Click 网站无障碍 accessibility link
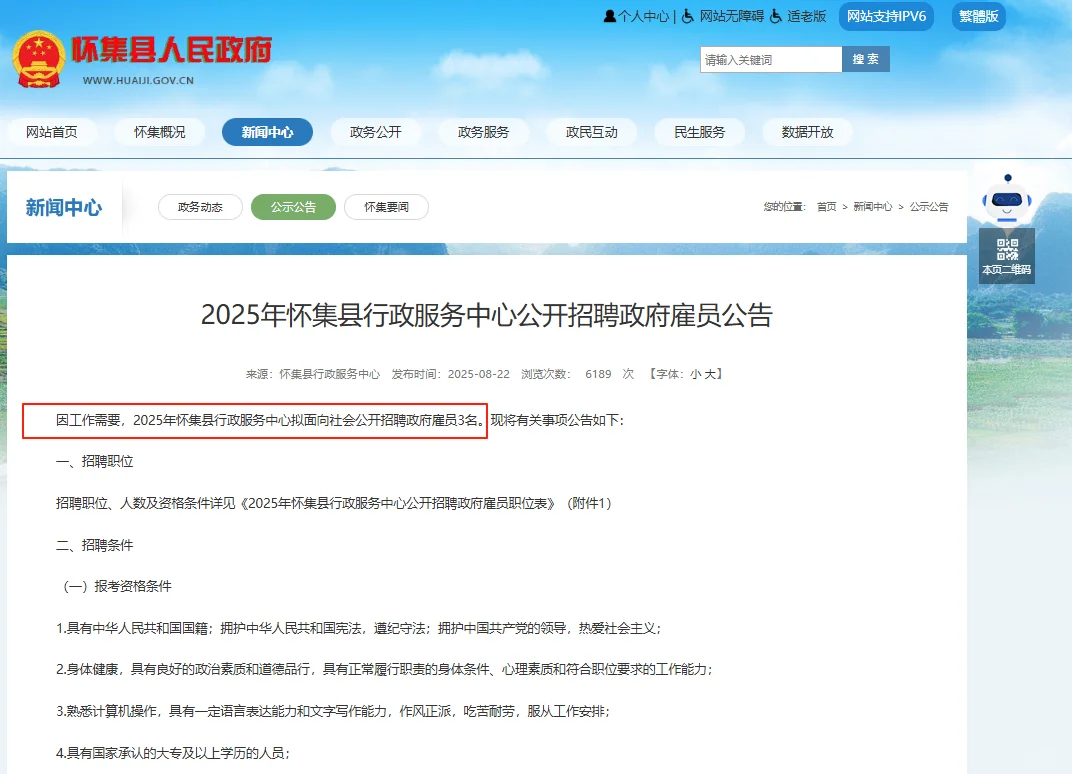This screenshot has height=774, width=1072. (723, 16)
